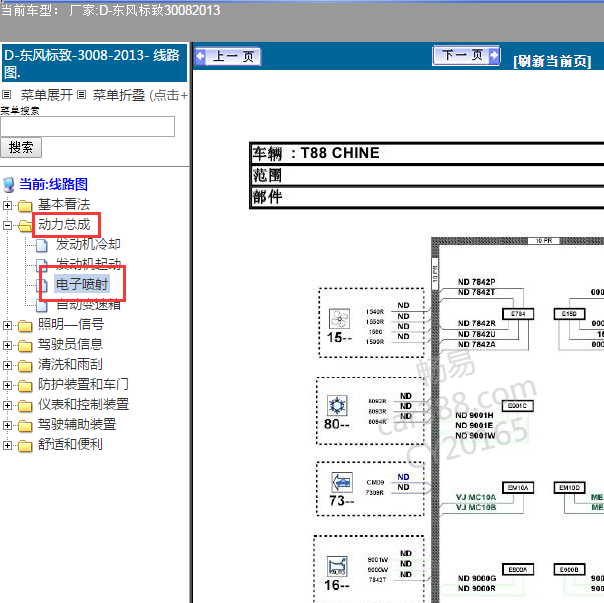Click the folder icon of 驾驶员信息
This screenshot has height=603, width=604.
pyautogui.click(x=25, y=346)
